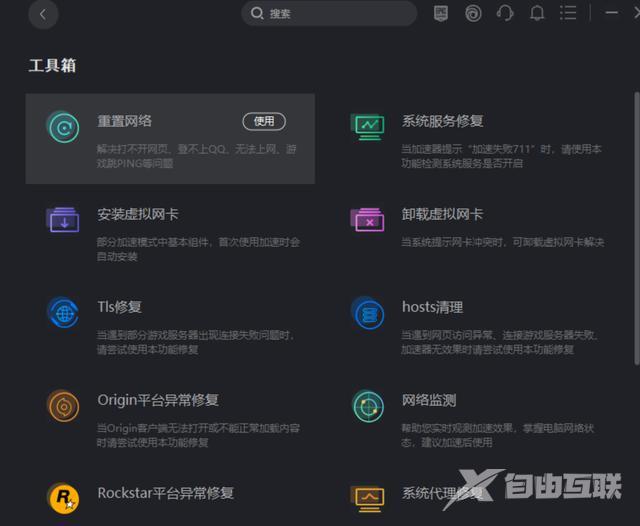The image size is (640, 526).
Task: Click the 网络监测 radar icon
Action: (x=368, y=406)
